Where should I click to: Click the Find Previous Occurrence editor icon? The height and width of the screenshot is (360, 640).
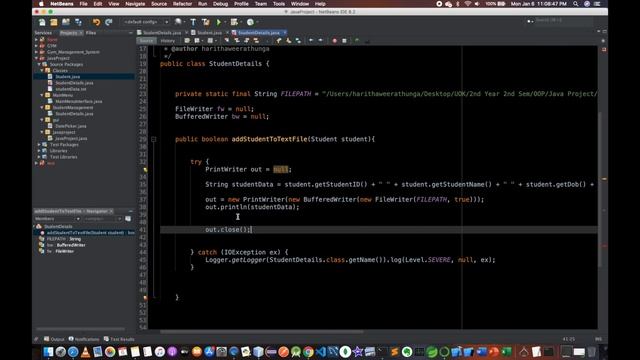(x=237, y=40)
